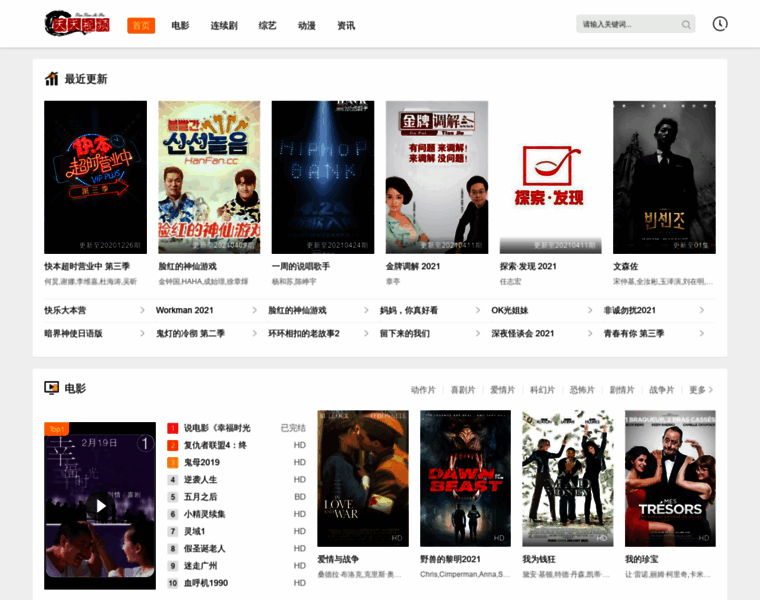The height and width of the screenshot is (600, 760).
Task: Open rank 7 灵域1
Action: tap(194, 531)
